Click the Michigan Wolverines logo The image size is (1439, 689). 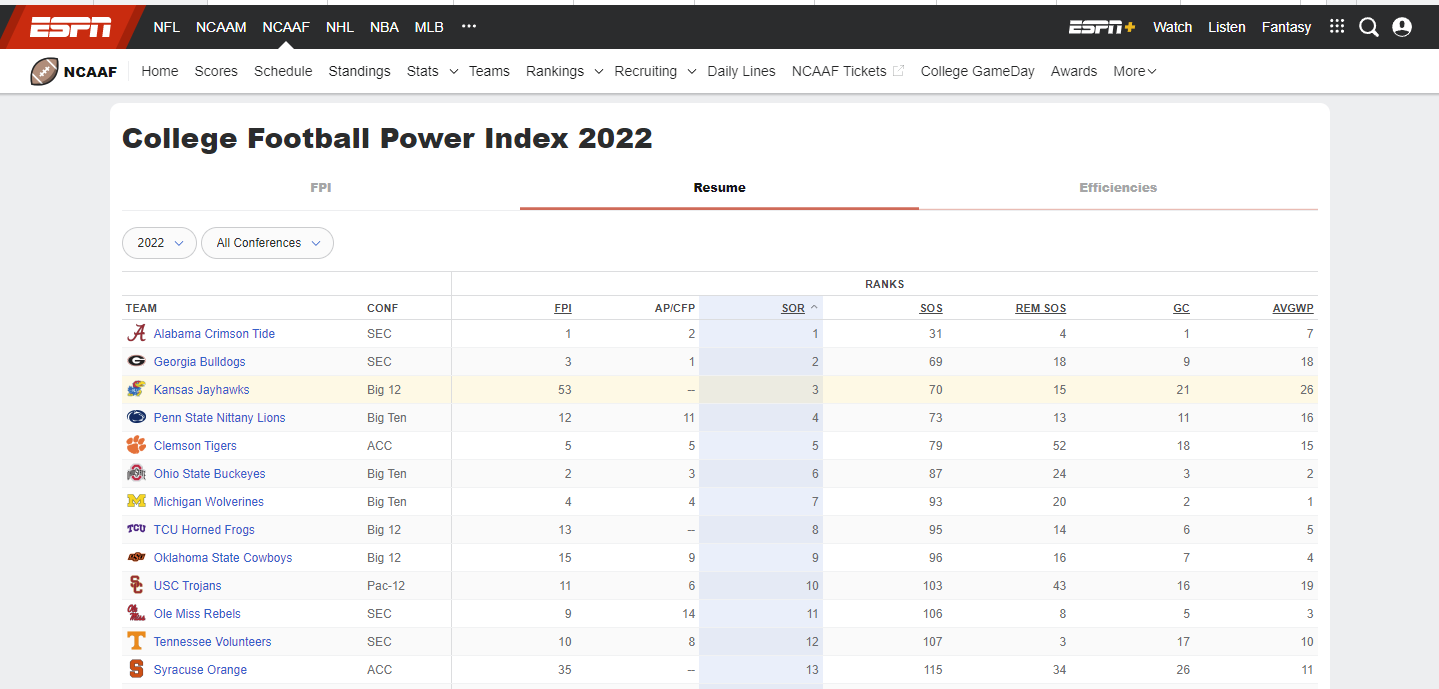pyautogui.click(x=136, y=502)
